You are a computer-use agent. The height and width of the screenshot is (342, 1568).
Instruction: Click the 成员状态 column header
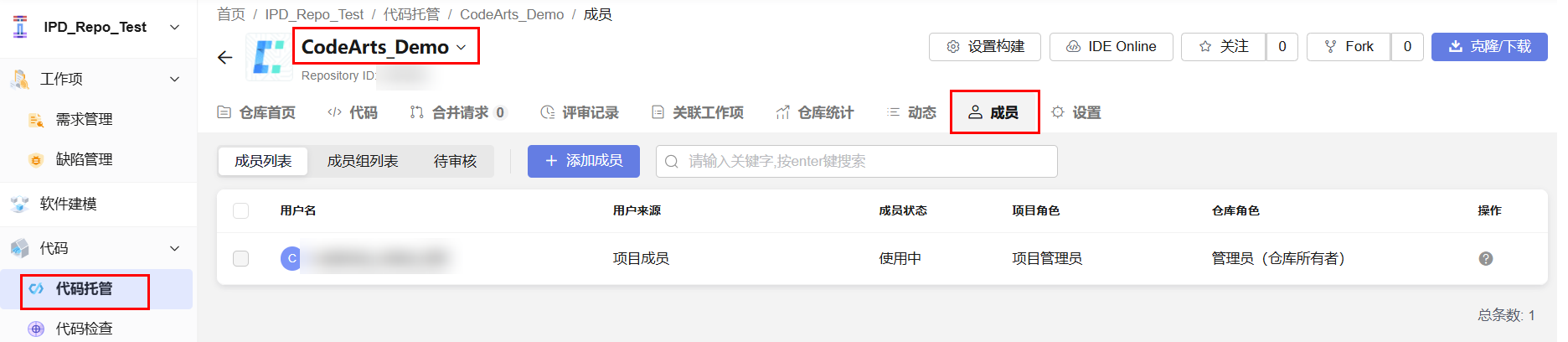pyautogui.click(x=903, y=210)
